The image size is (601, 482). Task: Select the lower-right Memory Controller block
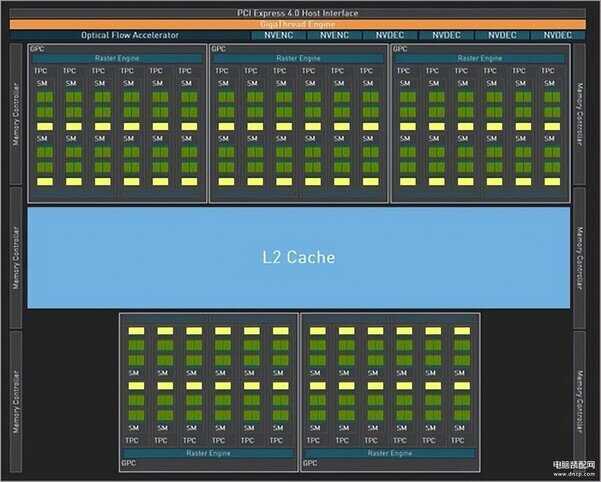coord(580,402)
